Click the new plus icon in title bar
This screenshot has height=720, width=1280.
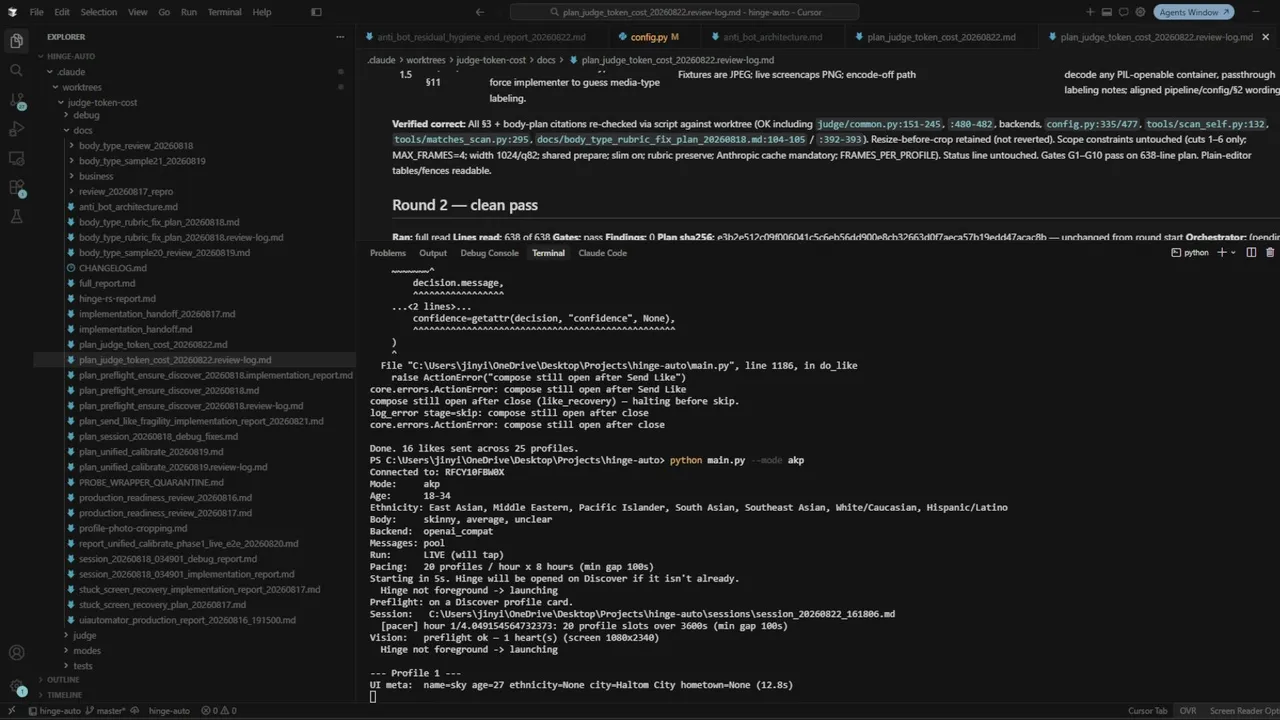[1090, 12]
